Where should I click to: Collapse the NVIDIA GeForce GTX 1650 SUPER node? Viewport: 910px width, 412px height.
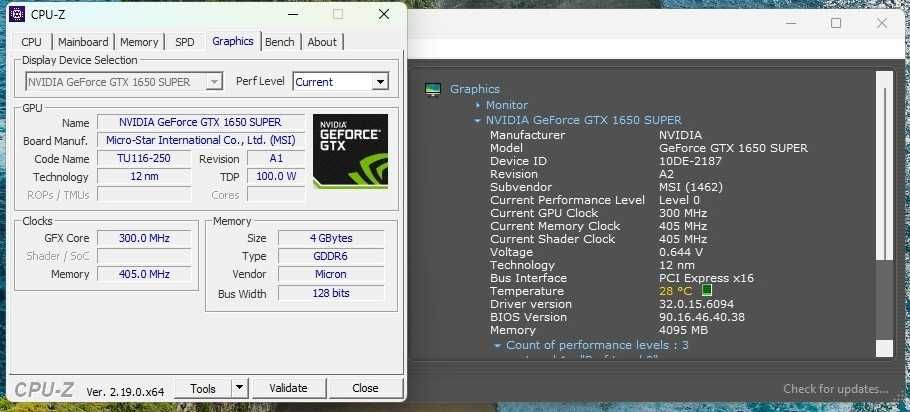pyautogui.click(x=478, y=121)
